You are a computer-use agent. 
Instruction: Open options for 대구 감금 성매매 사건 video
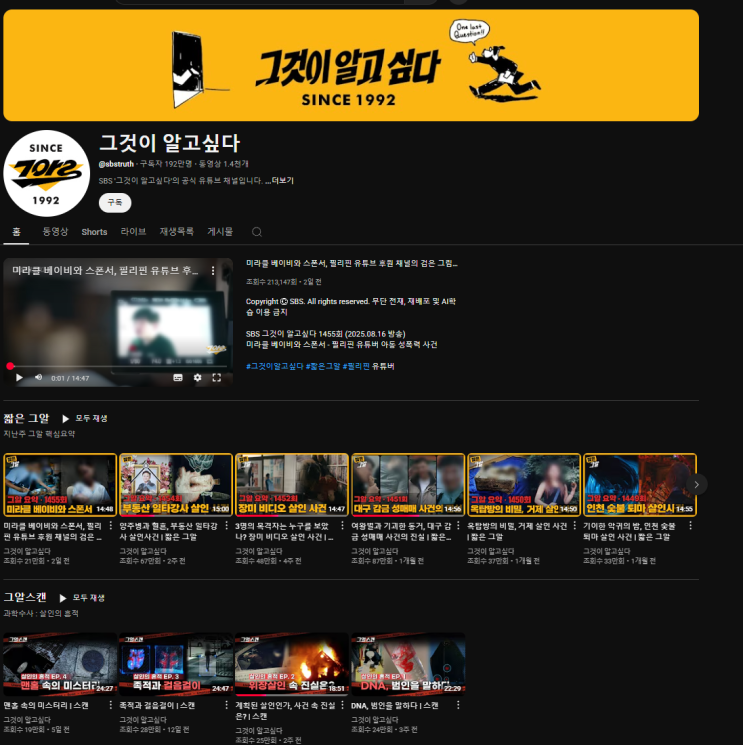click(458, 525)
